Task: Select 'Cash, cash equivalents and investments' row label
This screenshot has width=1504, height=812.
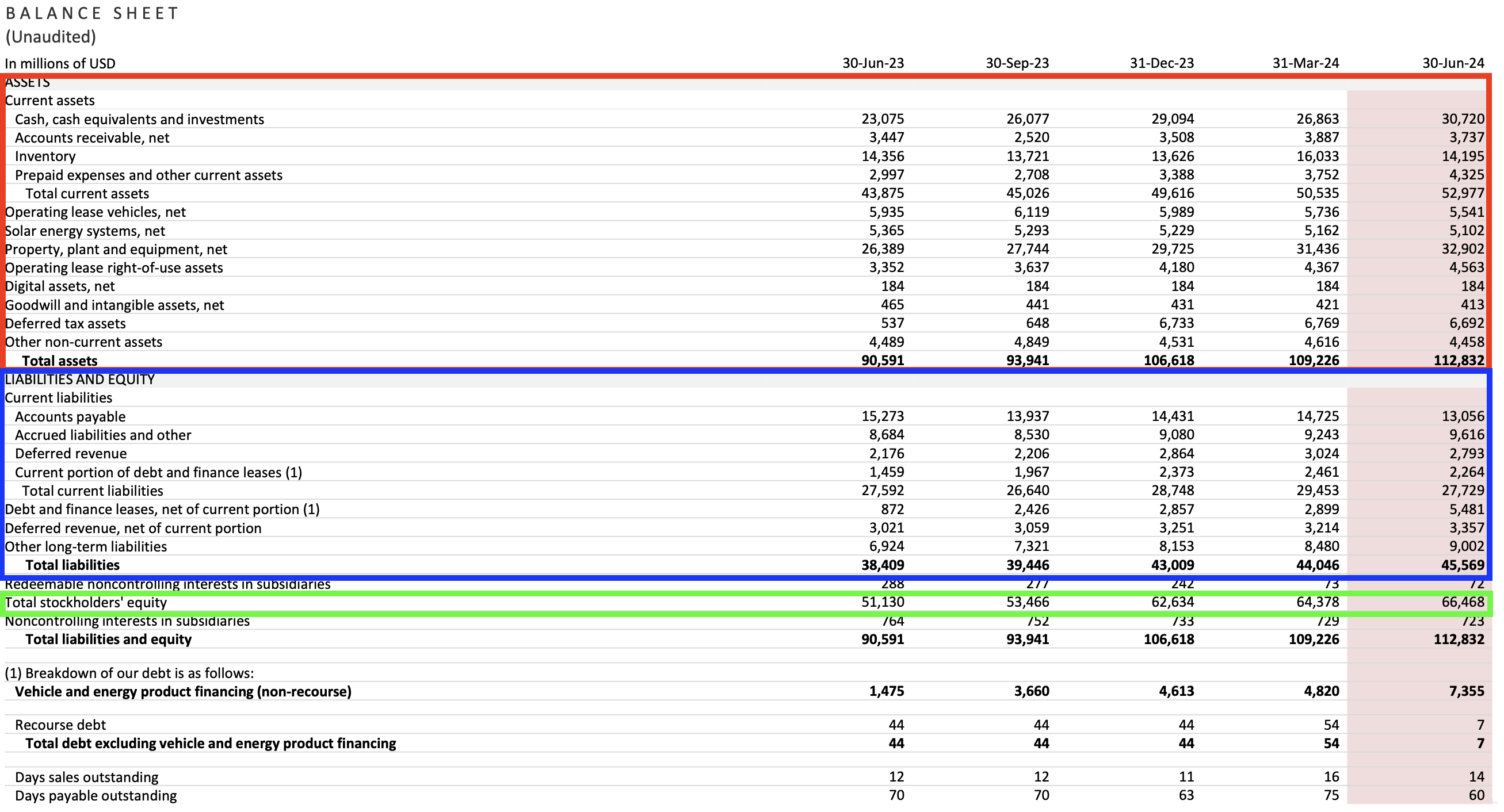Action: (x=140, y=119)
